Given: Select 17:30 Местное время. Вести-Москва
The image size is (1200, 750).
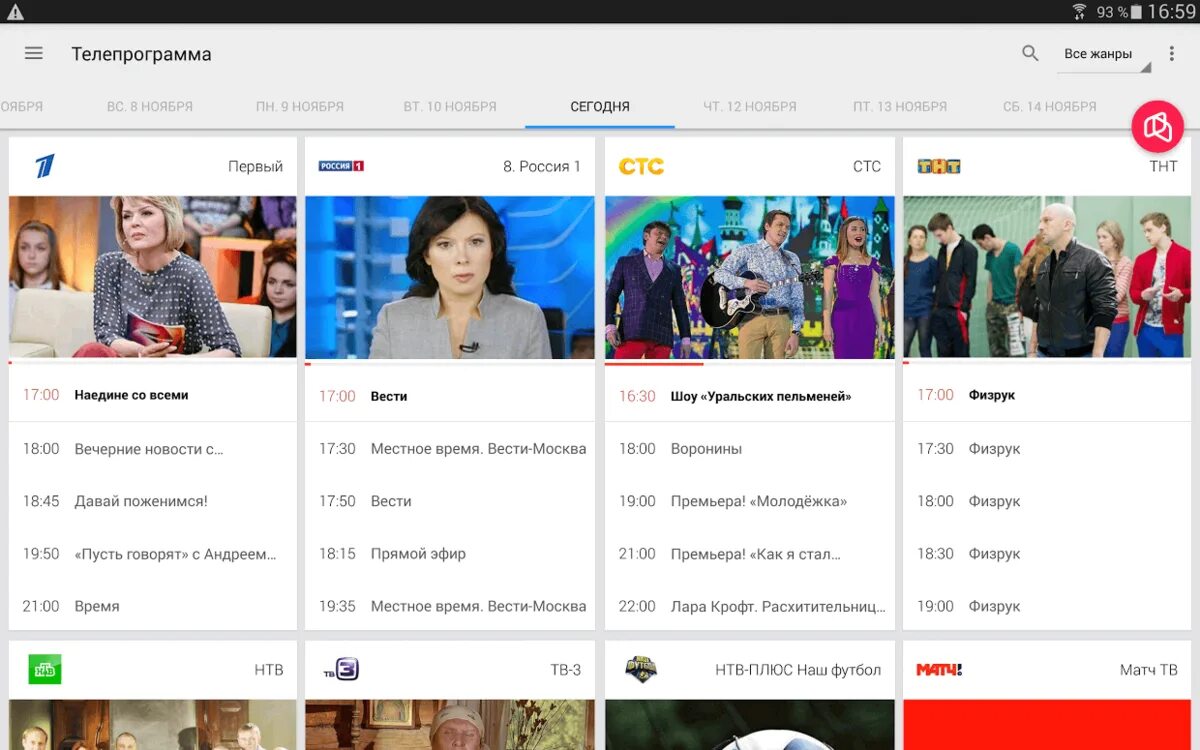Looking at the screenshot, I should tap(450, 449).
